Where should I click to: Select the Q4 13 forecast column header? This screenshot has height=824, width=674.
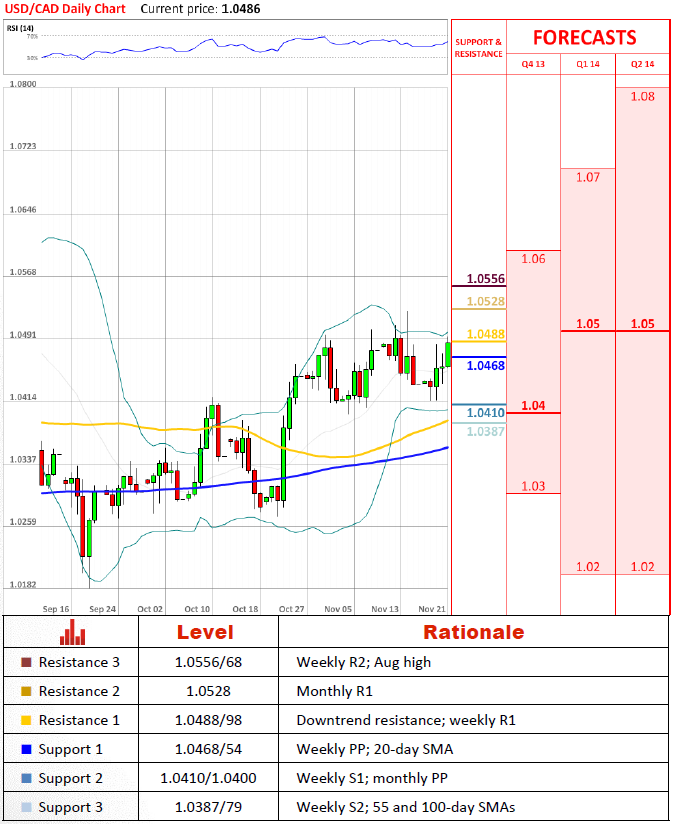point(533,65)
